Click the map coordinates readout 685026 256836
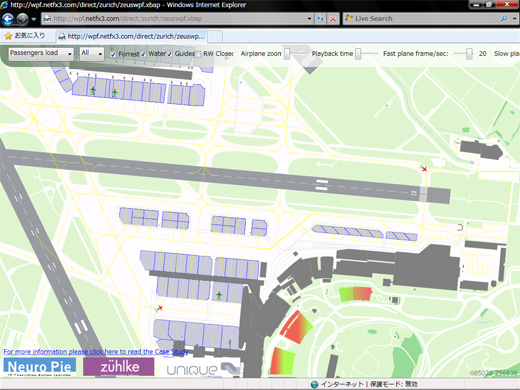520x390 pixels. (493, 373)
